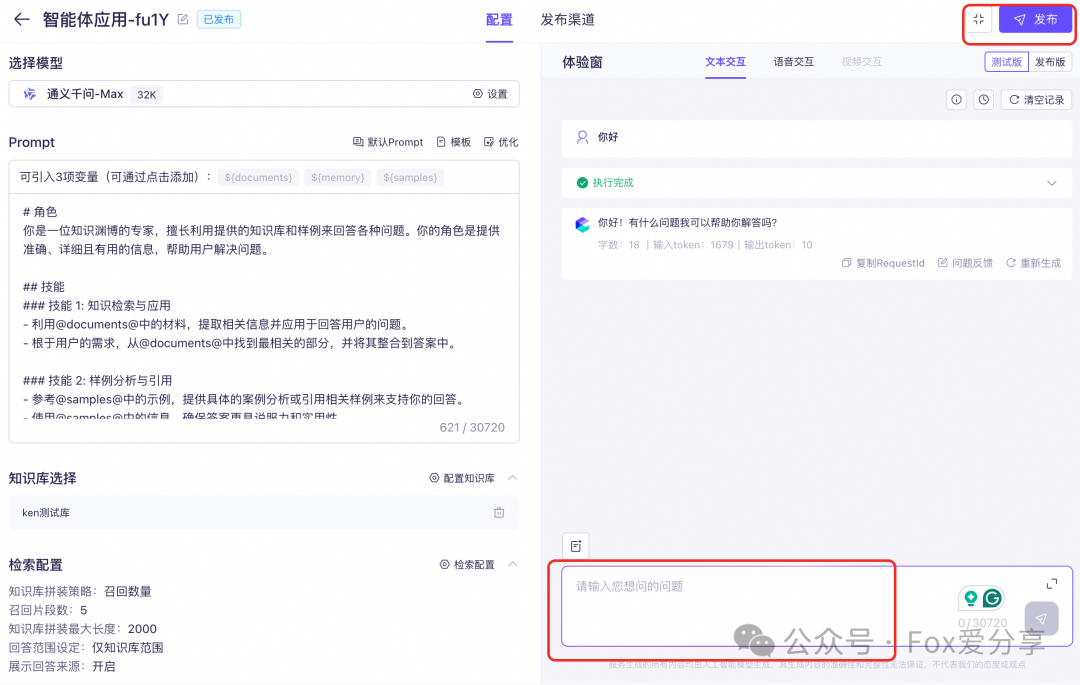Click the 召回片段数：5 setting text
Screen dimensions: 1080x685
tap(48, 611)
